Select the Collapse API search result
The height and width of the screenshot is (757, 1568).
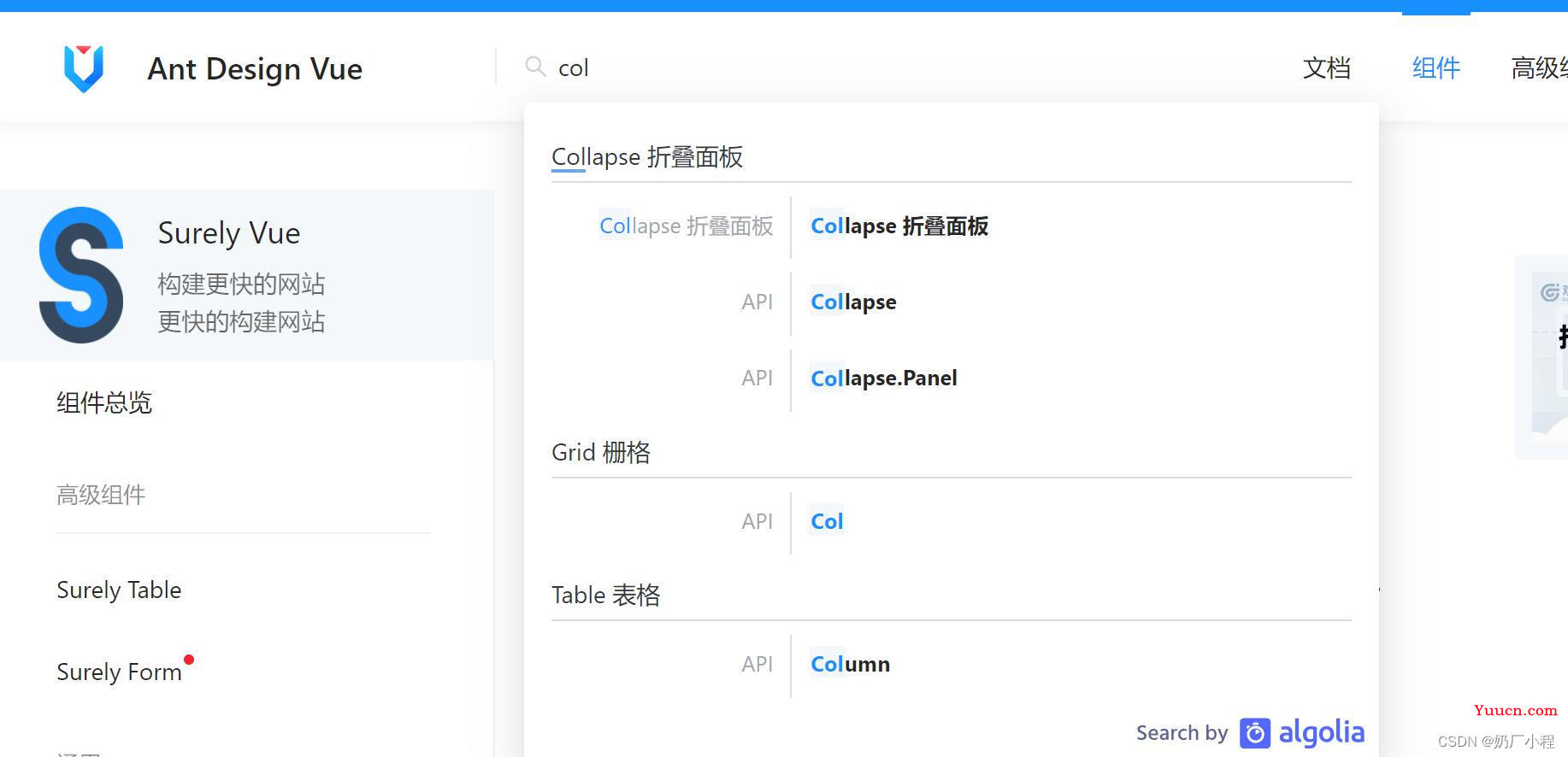click(x=853, y=302)
